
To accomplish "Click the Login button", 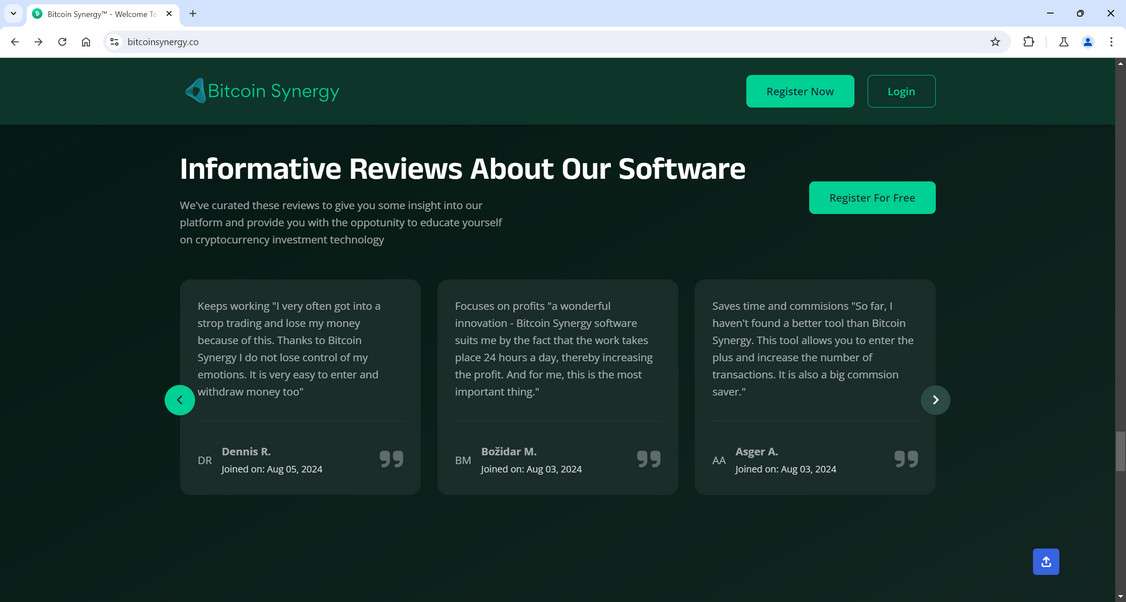I will click(901, 91).
